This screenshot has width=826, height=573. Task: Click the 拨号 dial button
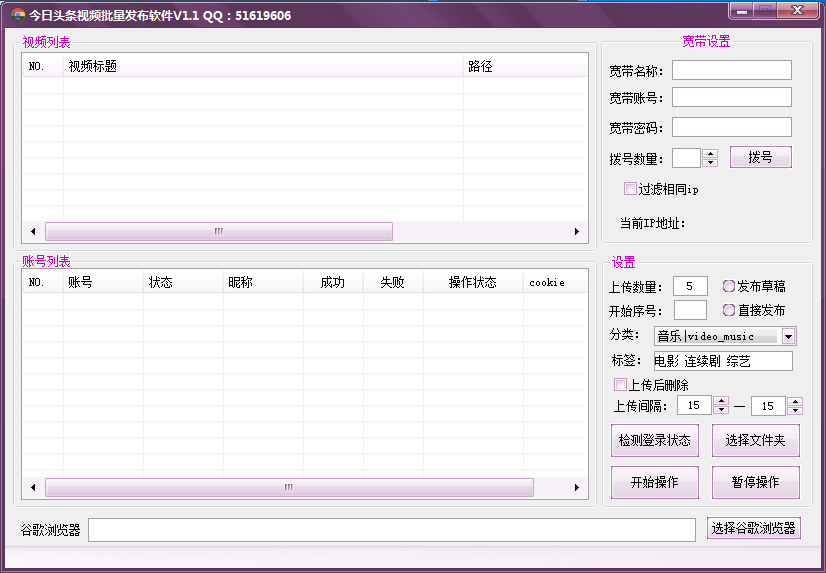761,157
